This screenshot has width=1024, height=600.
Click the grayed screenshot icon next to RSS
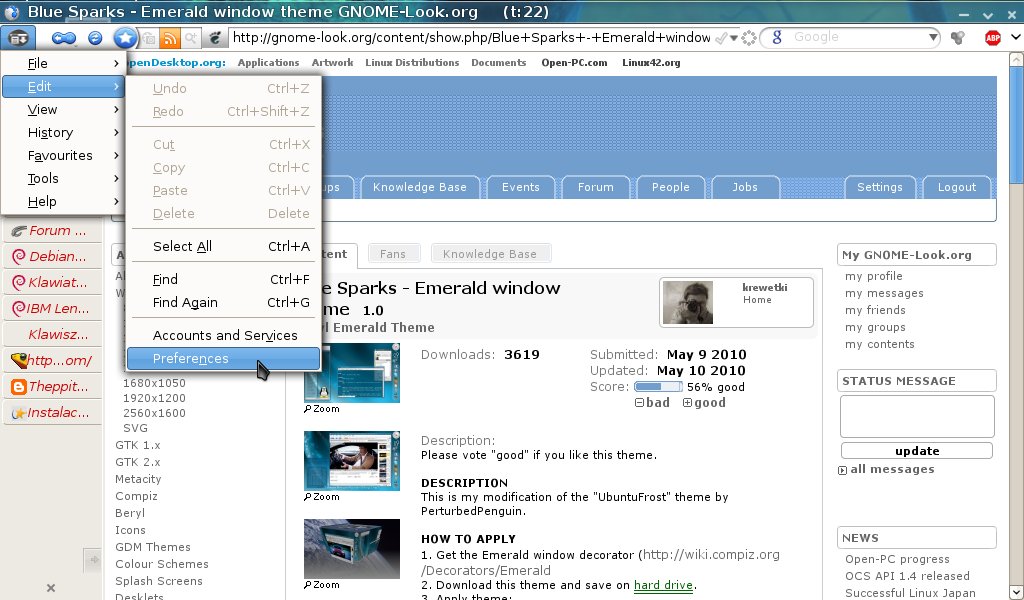[150, 39]
